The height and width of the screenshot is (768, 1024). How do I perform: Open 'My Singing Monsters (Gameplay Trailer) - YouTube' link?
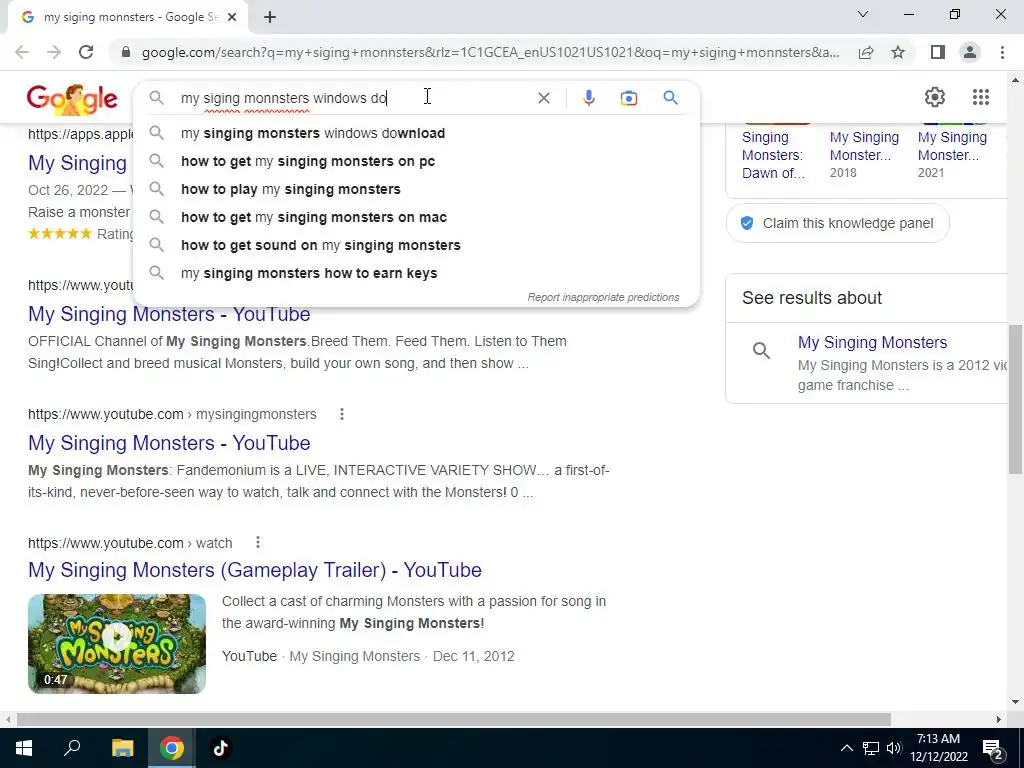pos(255,570)
